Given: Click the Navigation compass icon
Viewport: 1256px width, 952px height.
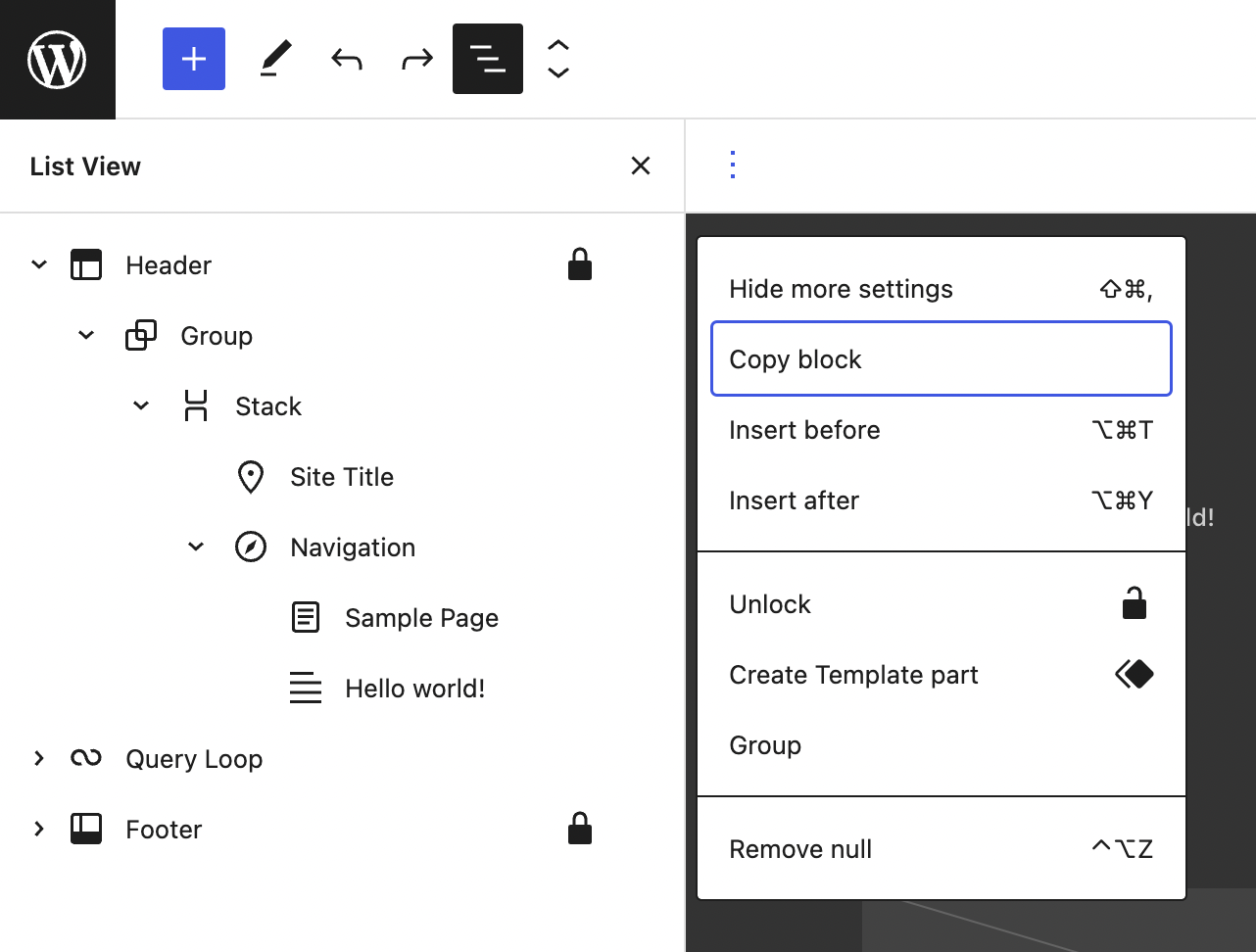Looking at the screenshot, I should (x=251, y=547).
